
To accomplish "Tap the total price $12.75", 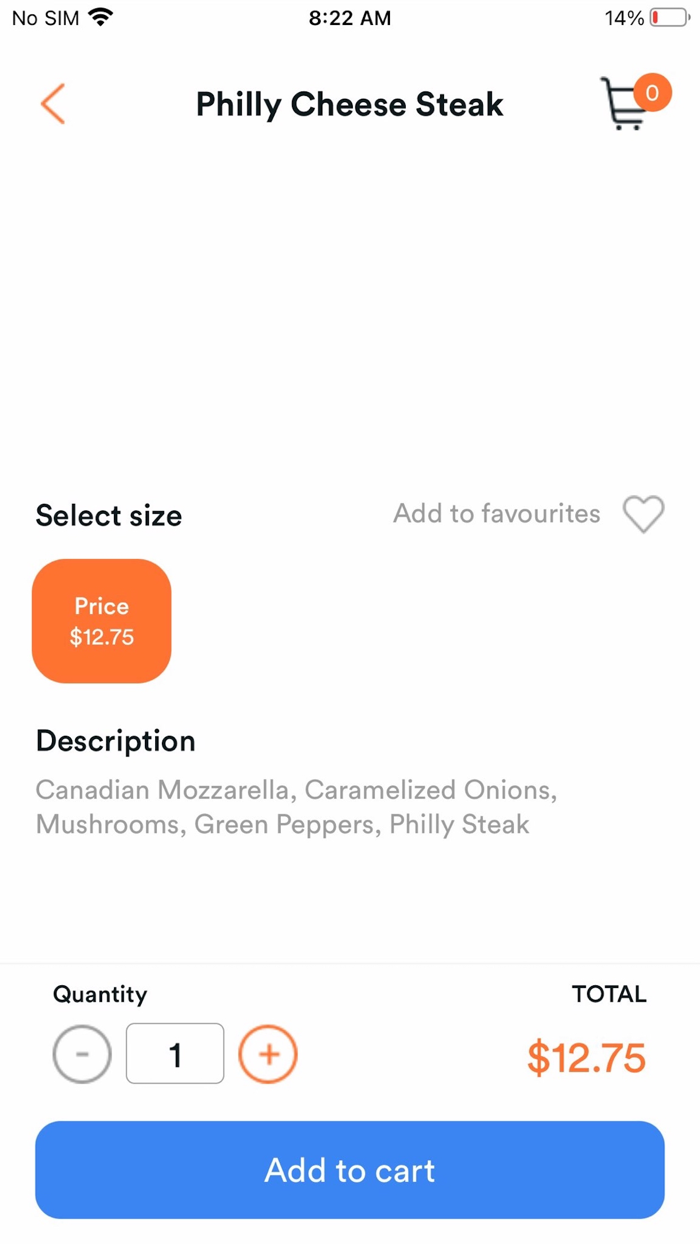I will coord(586,1058).
